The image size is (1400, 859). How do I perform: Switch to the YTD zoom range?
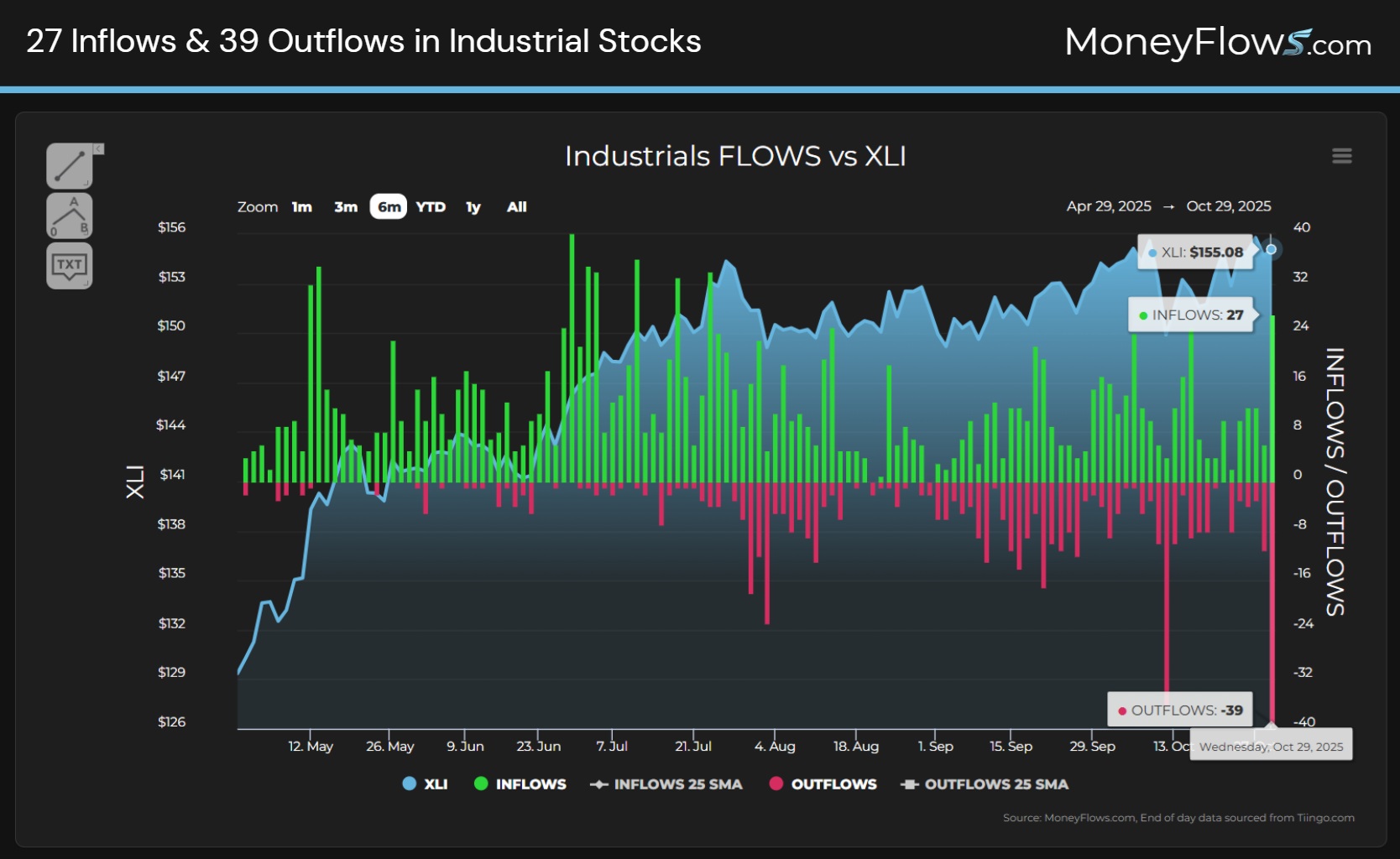pyautogui.click(x=431, y=206)
